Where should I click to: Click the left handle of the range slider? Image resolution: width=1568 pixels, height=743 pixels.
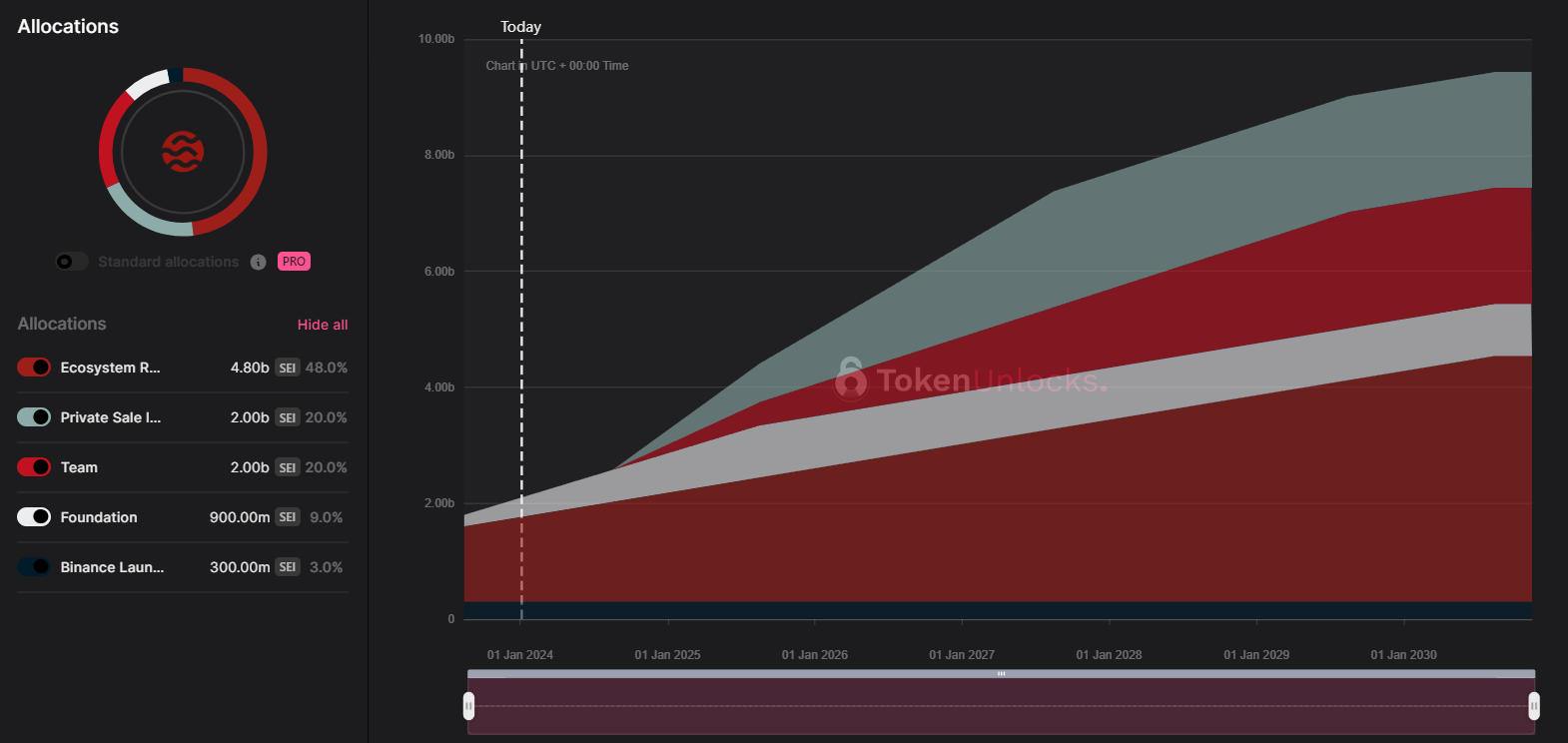click(x=468, y=706)
